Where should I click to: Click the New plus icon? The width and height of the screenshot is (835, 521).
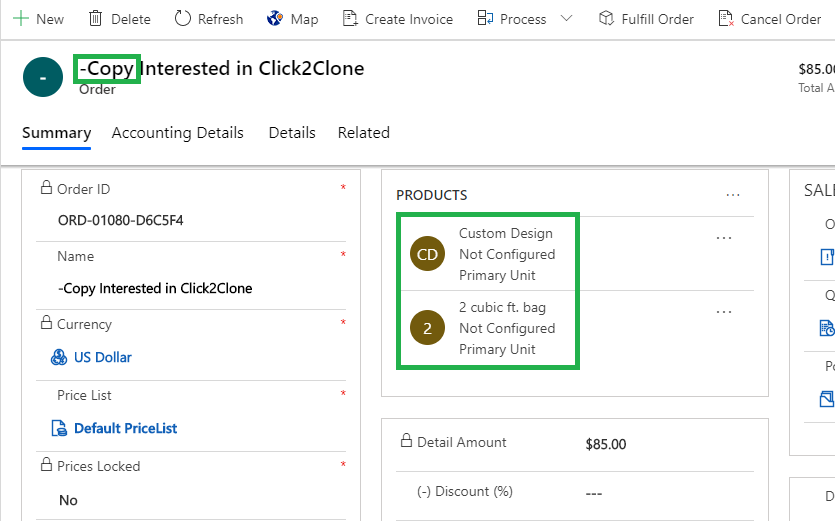point(20,19)
